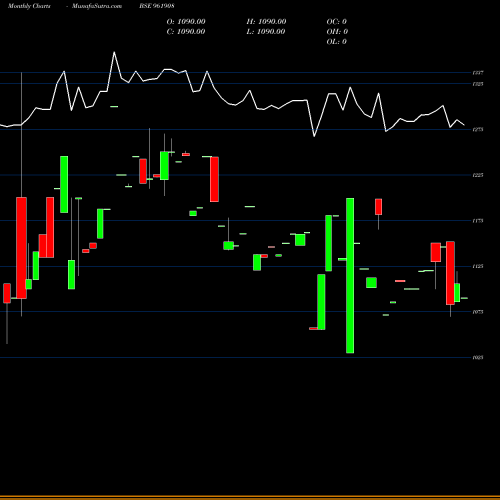Click the 'OL: 0' reading
Viewport: 500px width, 500px height.
click(337, 42)
